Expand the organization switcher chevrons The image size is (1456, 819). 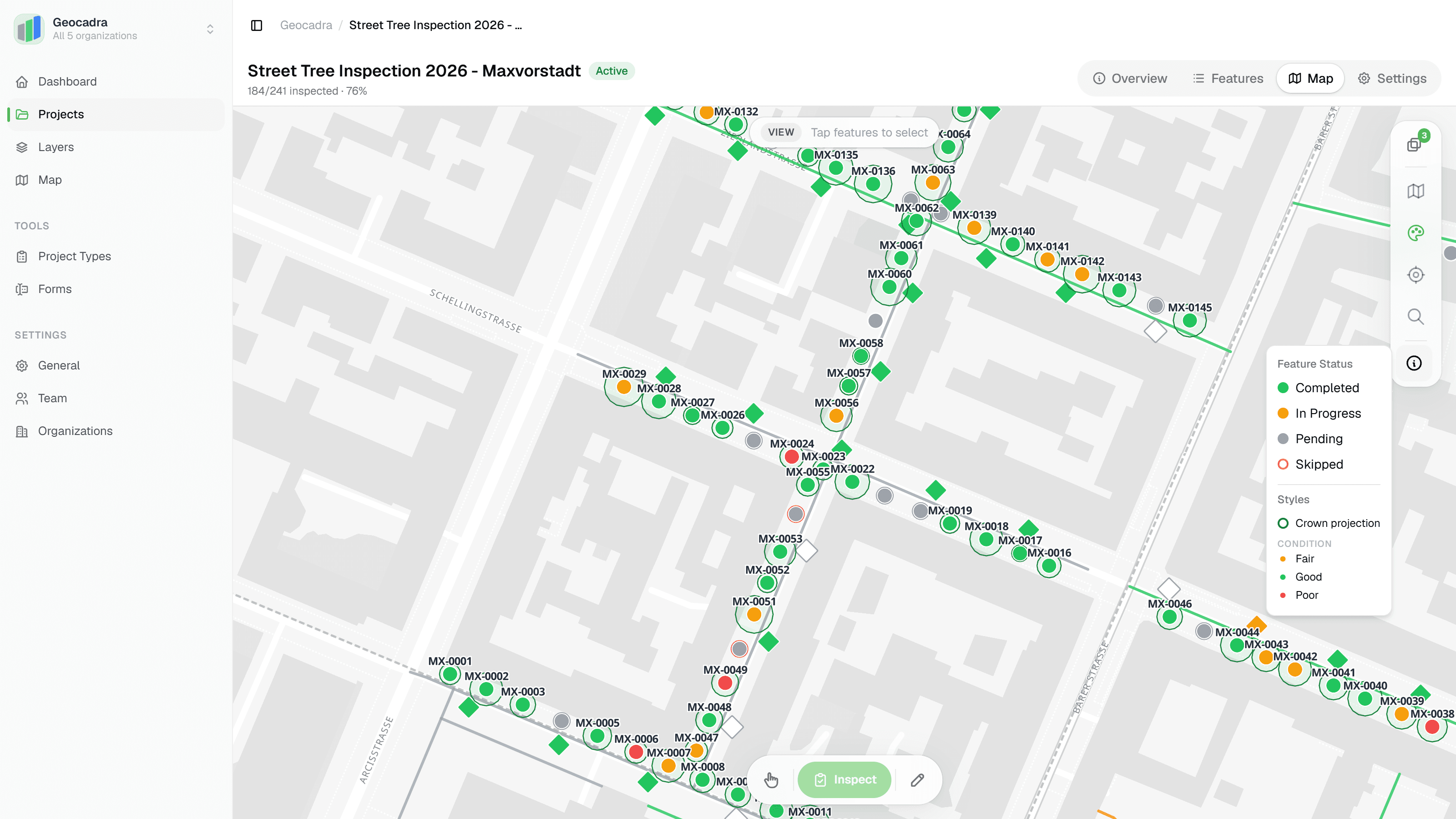click(210, 29)
